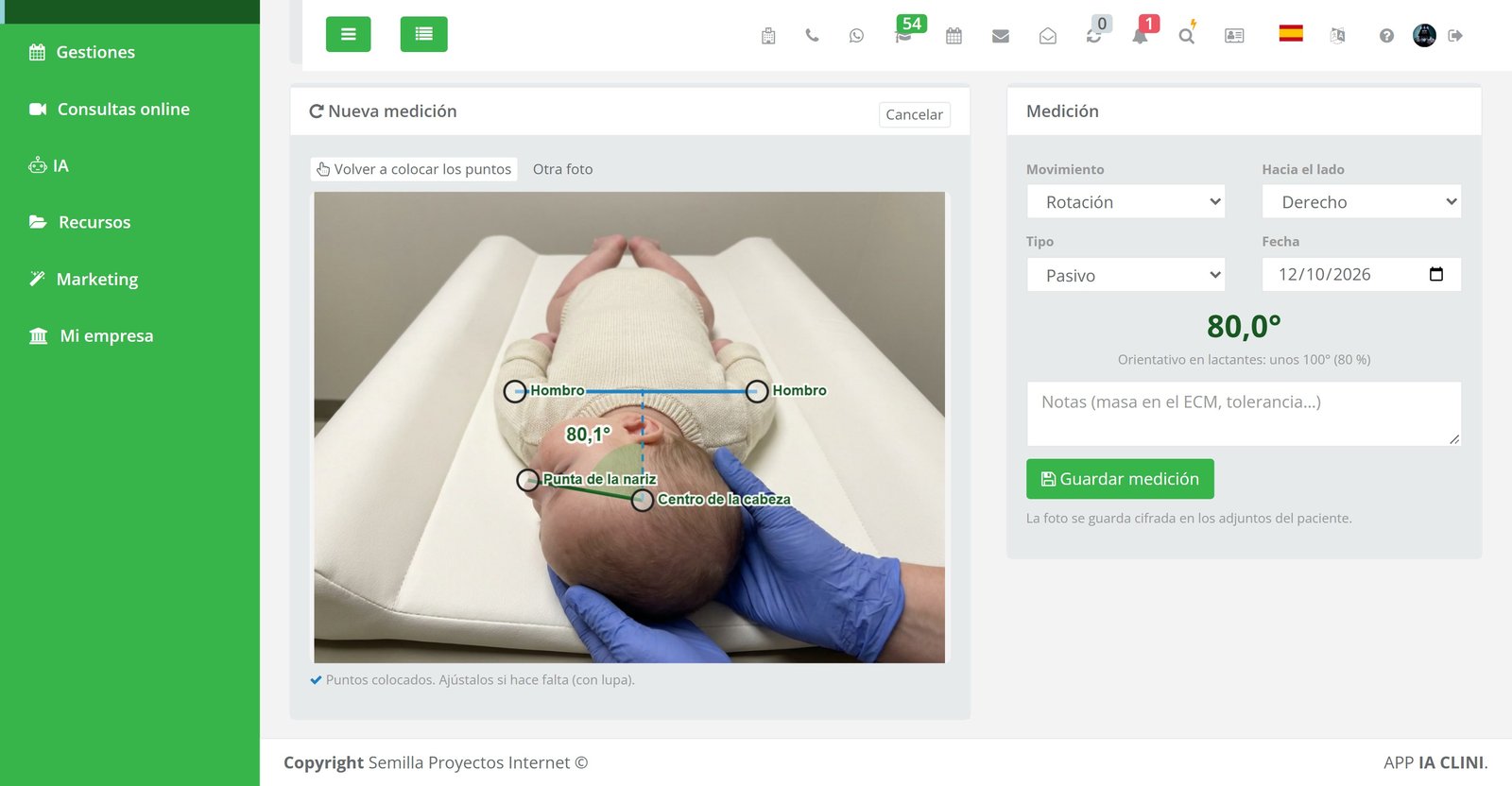
Task: Select the Centro de la cabeza marker
Action: (642, 500)
